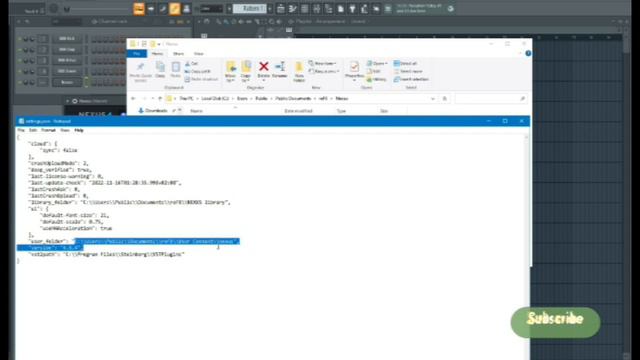Click the Copy path icon in Explorer
The width and height of the screenshot is (640, 360).
click(x=188, y=71)
